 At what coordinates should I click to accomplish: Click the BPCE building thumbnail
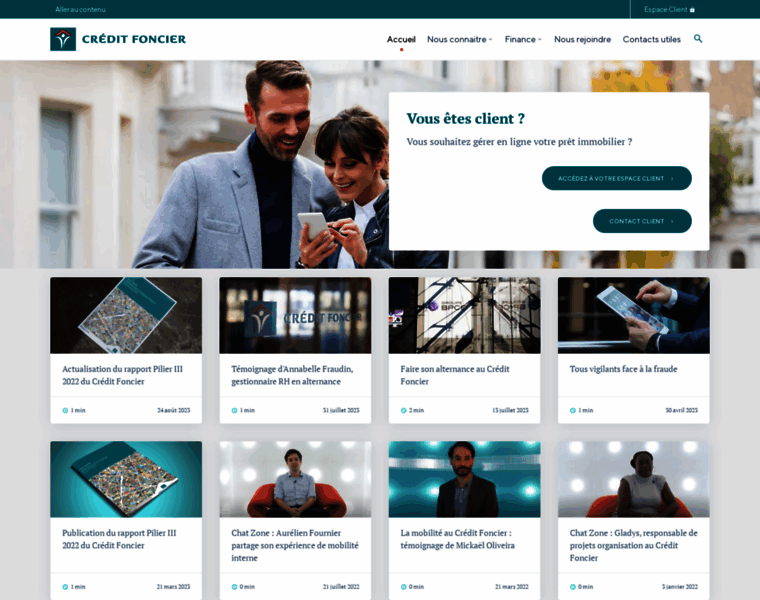[464, 315]
